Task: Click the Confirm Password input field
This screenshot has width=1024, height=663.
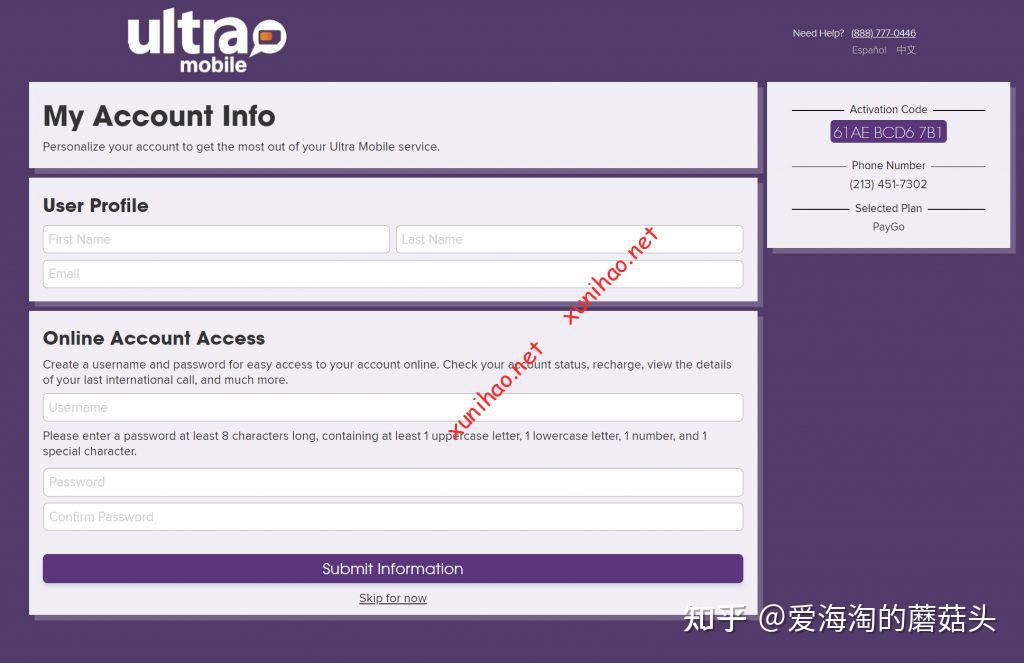Action: click(393, 517)
